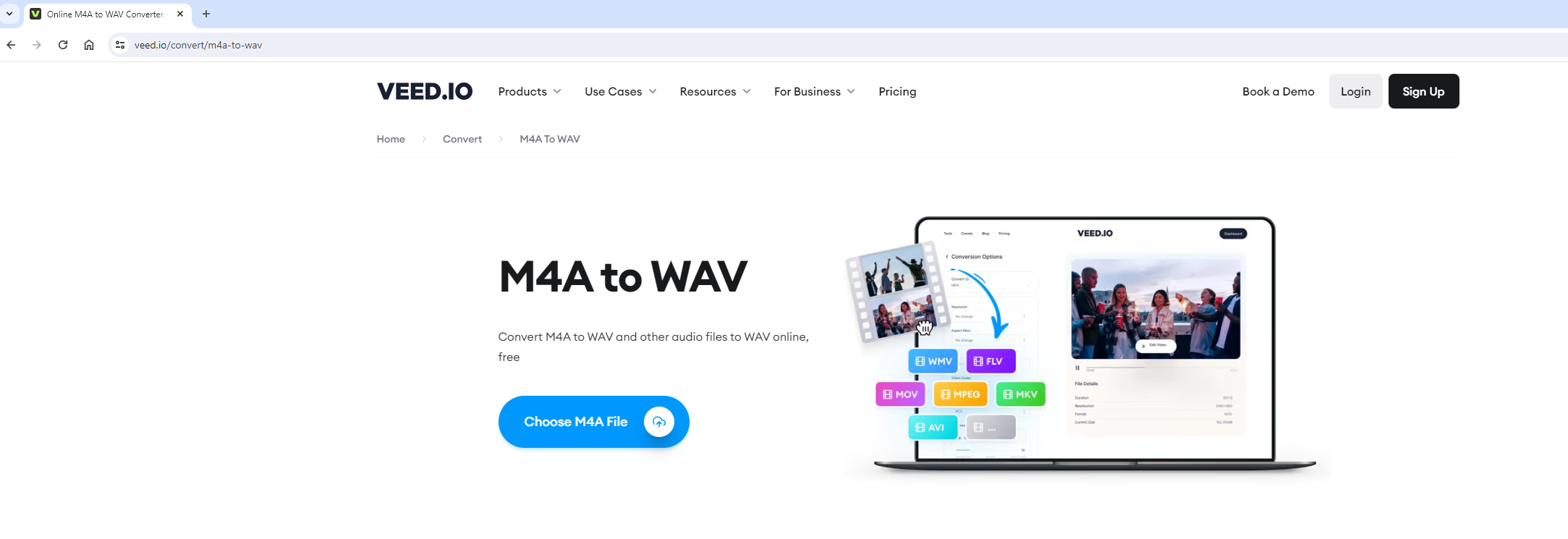Expand the Use Cases dropdown
The image size is (1568, 539).
[621, 91]
